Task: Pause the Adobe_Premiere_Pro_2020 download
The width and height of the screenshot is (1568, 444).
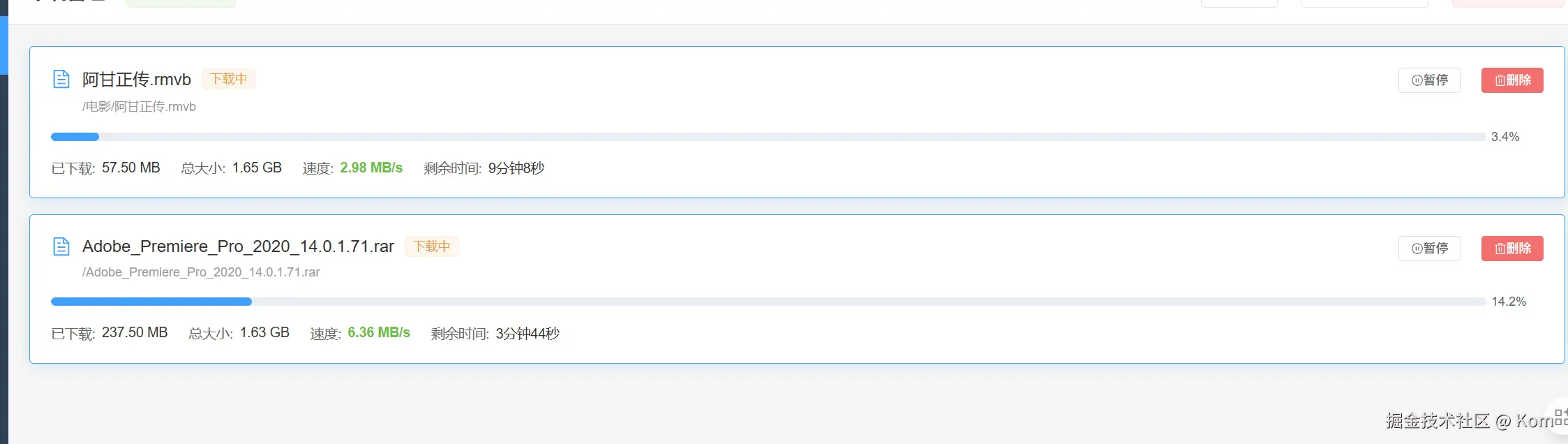Action: click(x=1428, y=248)
